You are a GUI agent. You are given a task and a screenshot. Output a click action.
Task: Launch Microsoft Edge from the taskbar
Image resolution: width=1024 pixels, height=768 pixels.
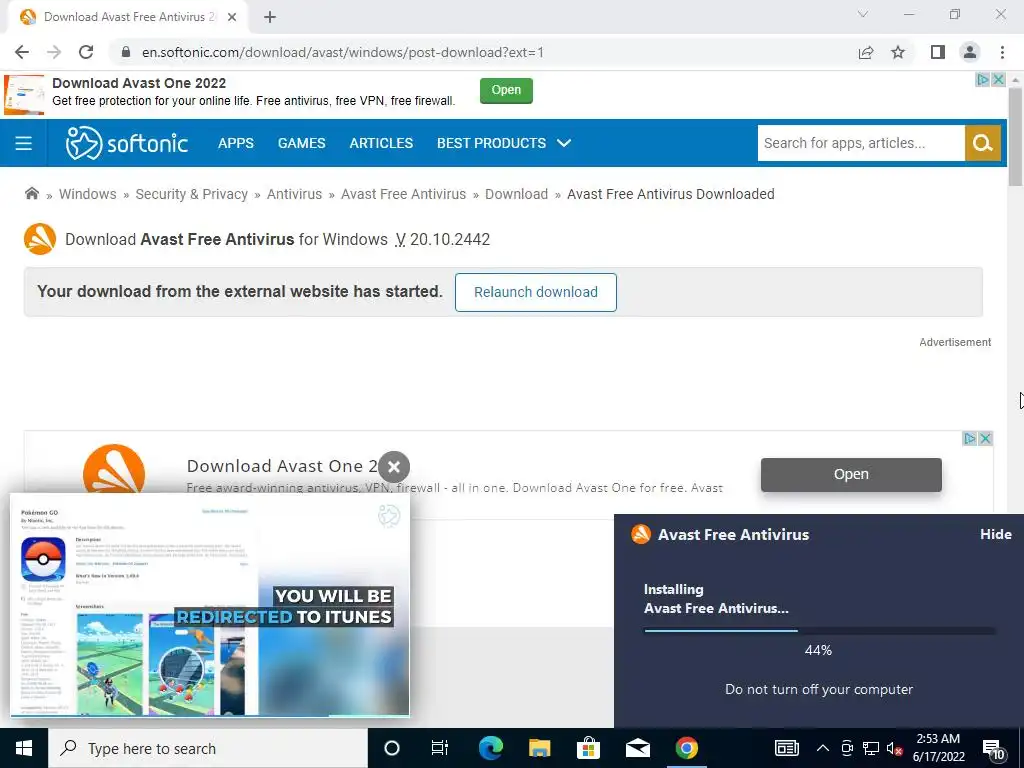[x=490, y=748]
